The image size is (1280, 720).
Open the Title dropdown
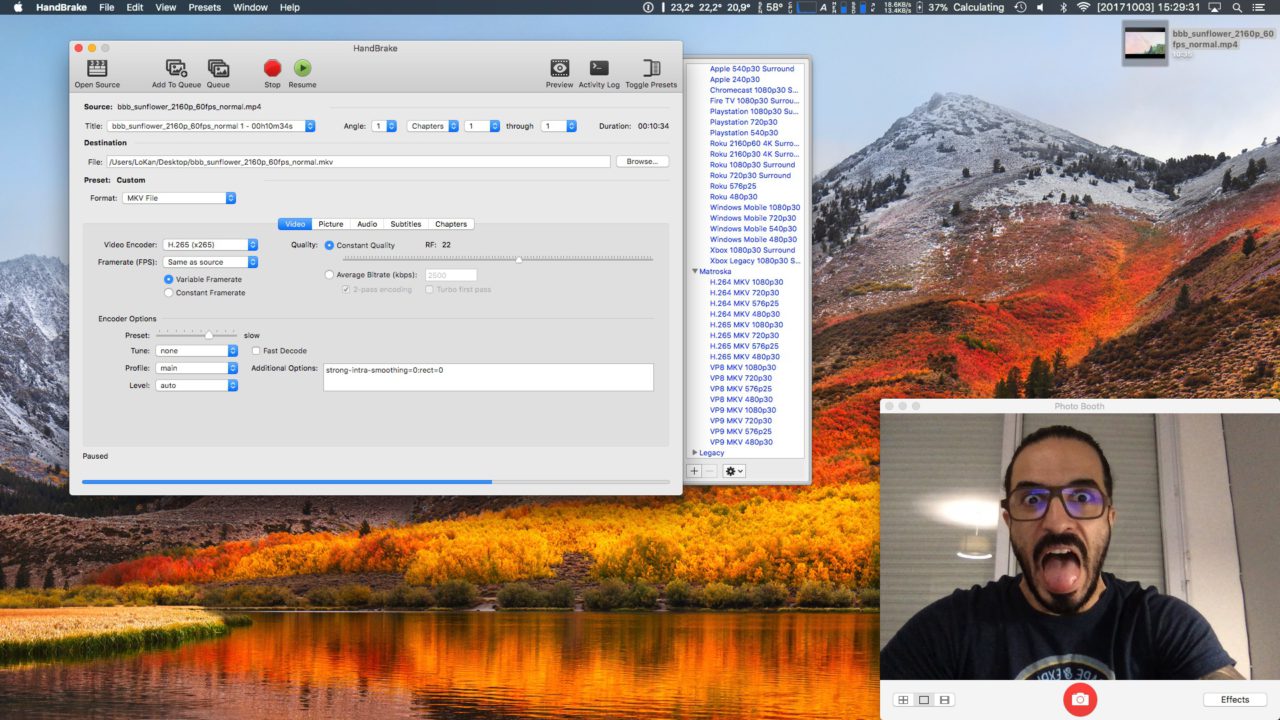212,126
